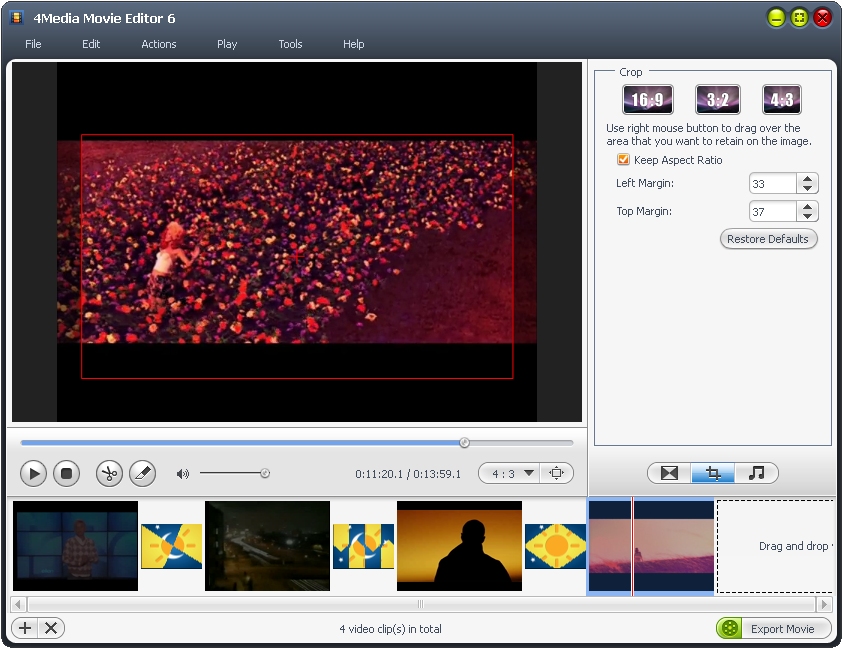Screen dimensions: 843x649
Task: Remove clip using the X button
Action: point(50,628)
